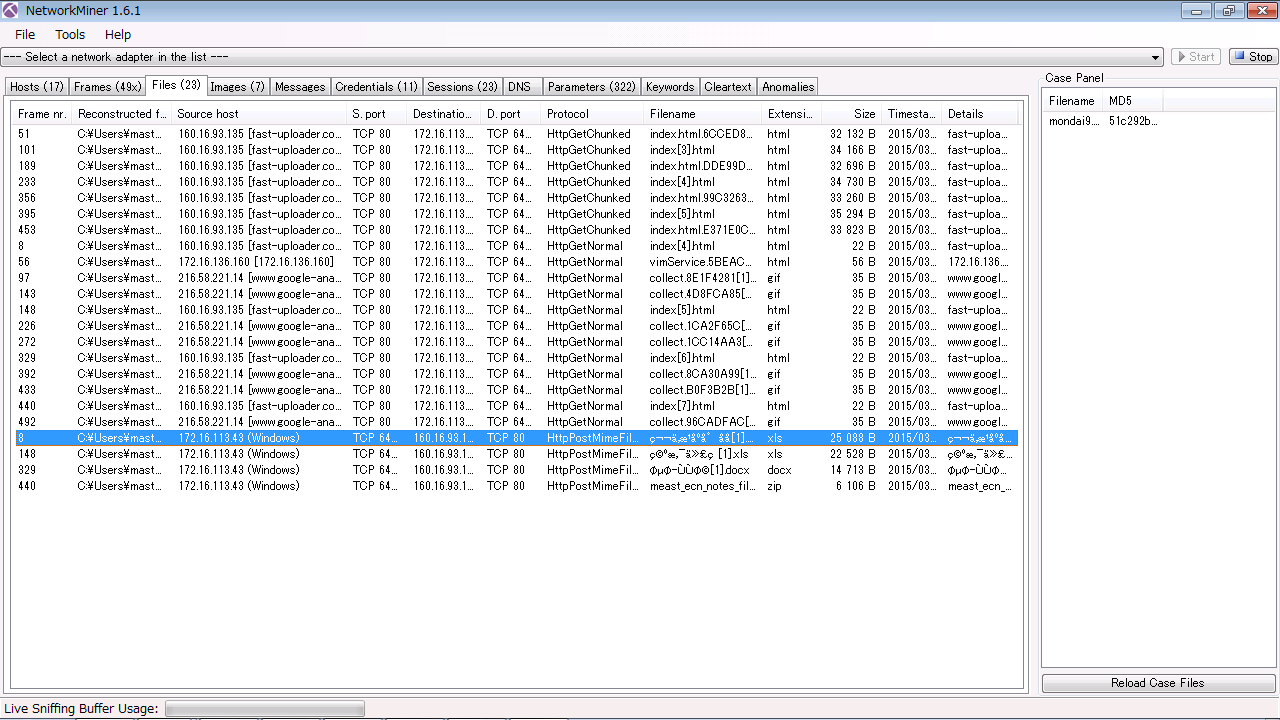Open the Messages tab
Image resolution: width=1280 pixels, height=720 pixels.
pos(300,87)
